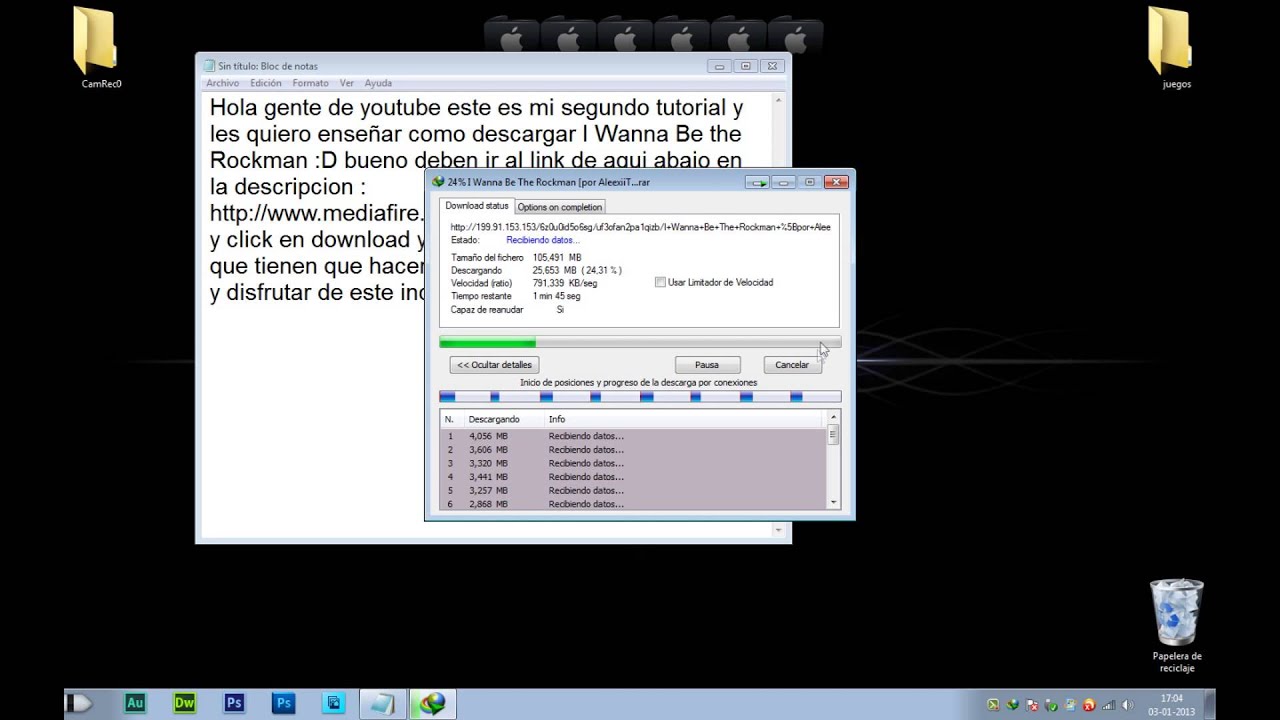The height and width of the screenshot is (720, 1280).
Task: Click the IDM globe icon in download title bar
Action: click(437, 182)
